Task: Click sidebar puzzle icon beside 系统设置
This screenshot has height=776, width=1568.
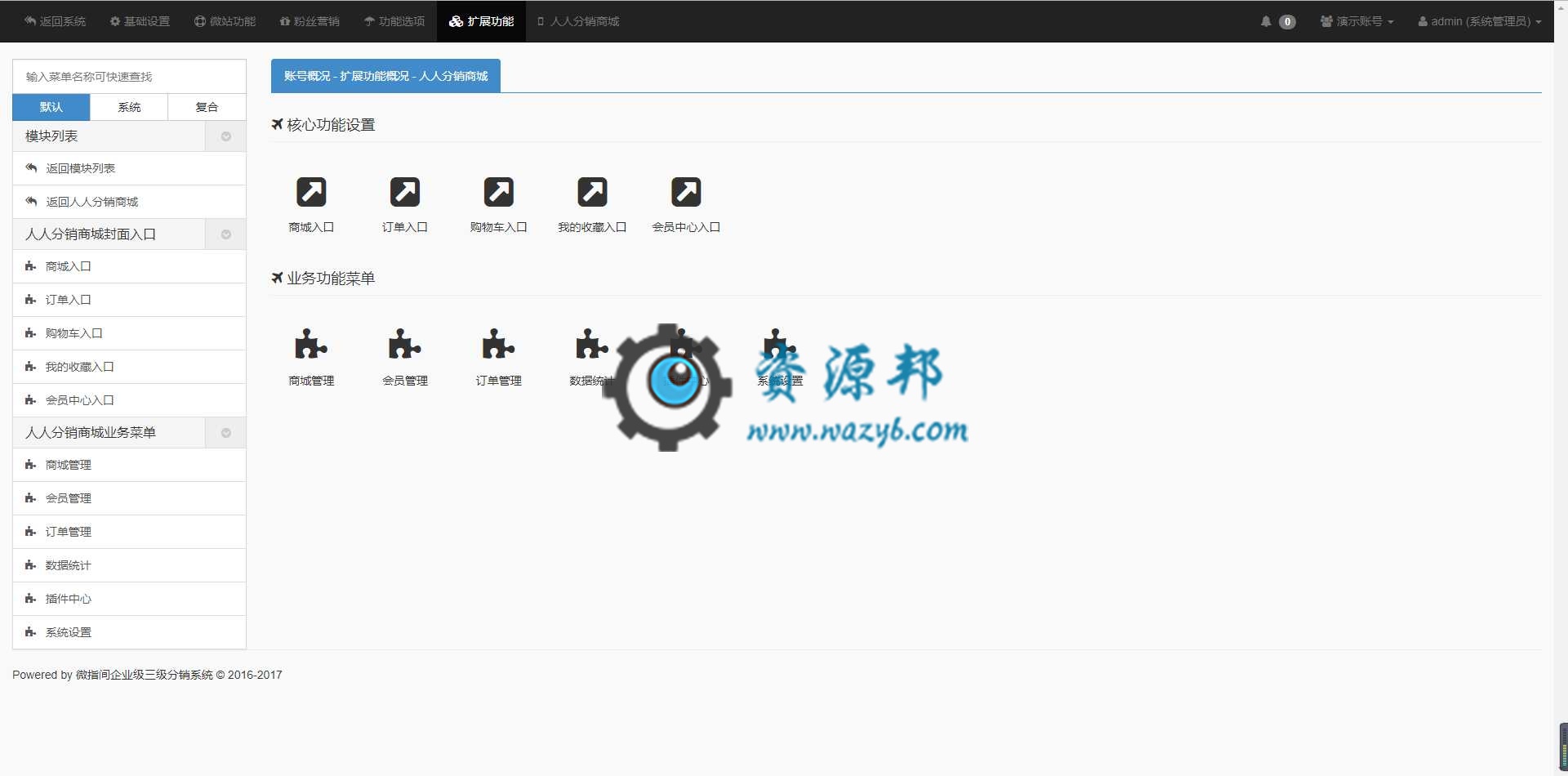Action: pyautogui.click(x=31, y=632)
